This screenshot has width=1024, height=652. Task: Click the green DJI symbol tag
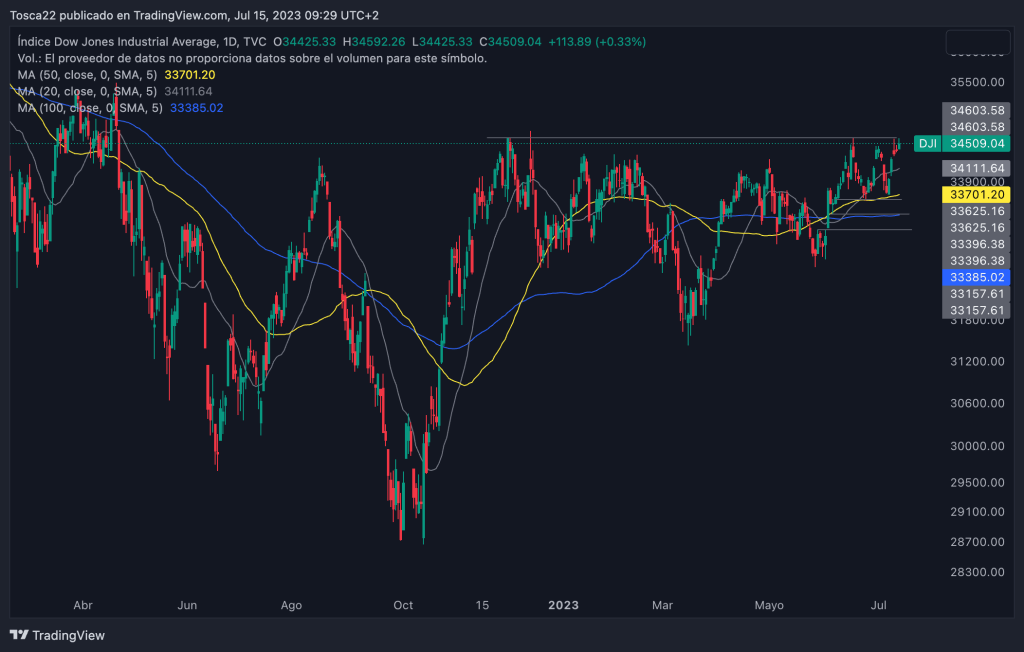(x=927, y=144)
